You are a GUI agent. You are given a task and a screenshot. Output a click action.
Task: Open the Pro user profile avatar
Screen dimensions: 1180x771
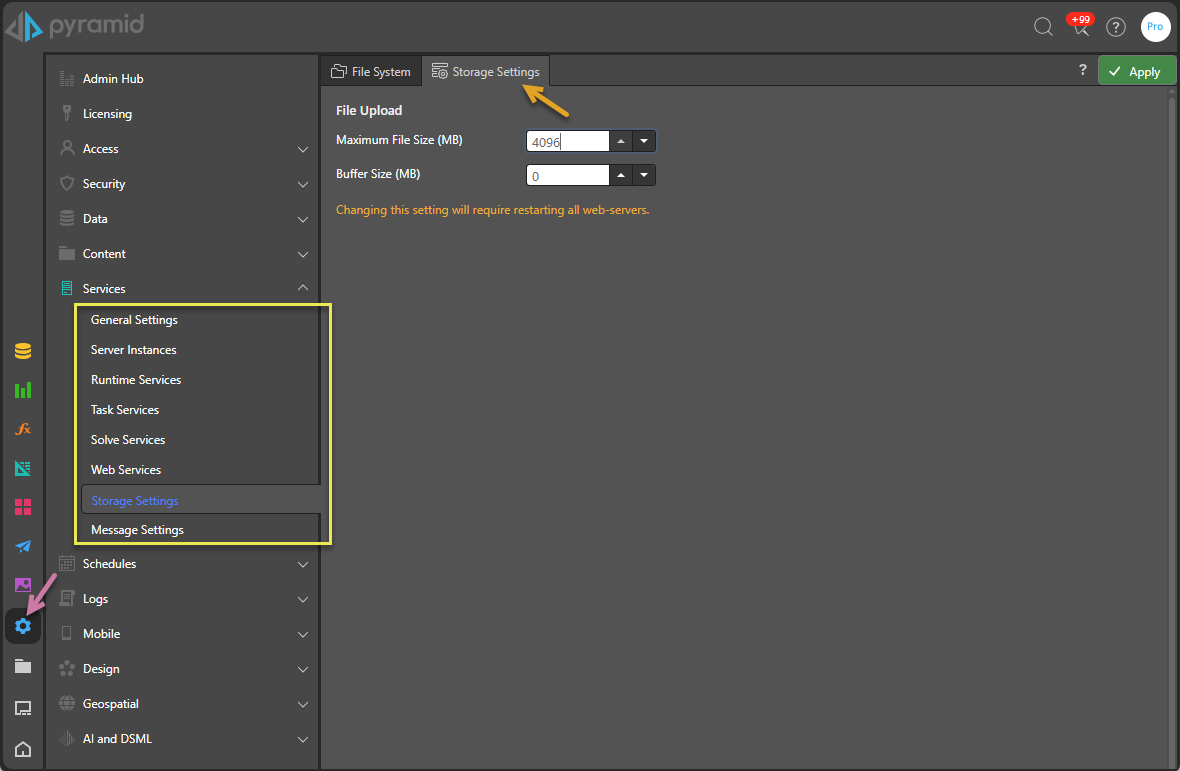pos(1155,27)
